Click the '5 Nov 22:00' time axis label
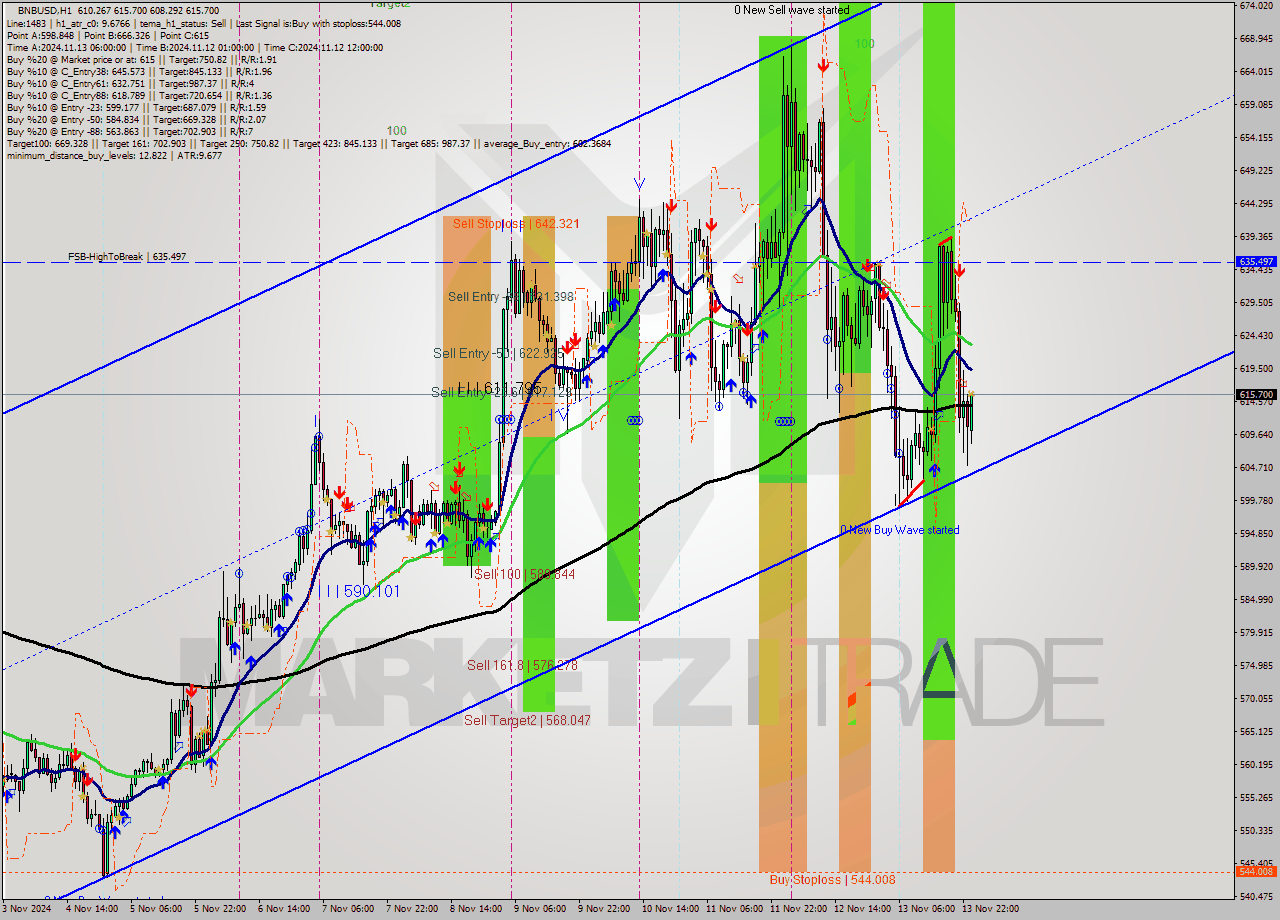Viewport: 1280px width, 920px height. pyautogui.click(x=222, y=909)
